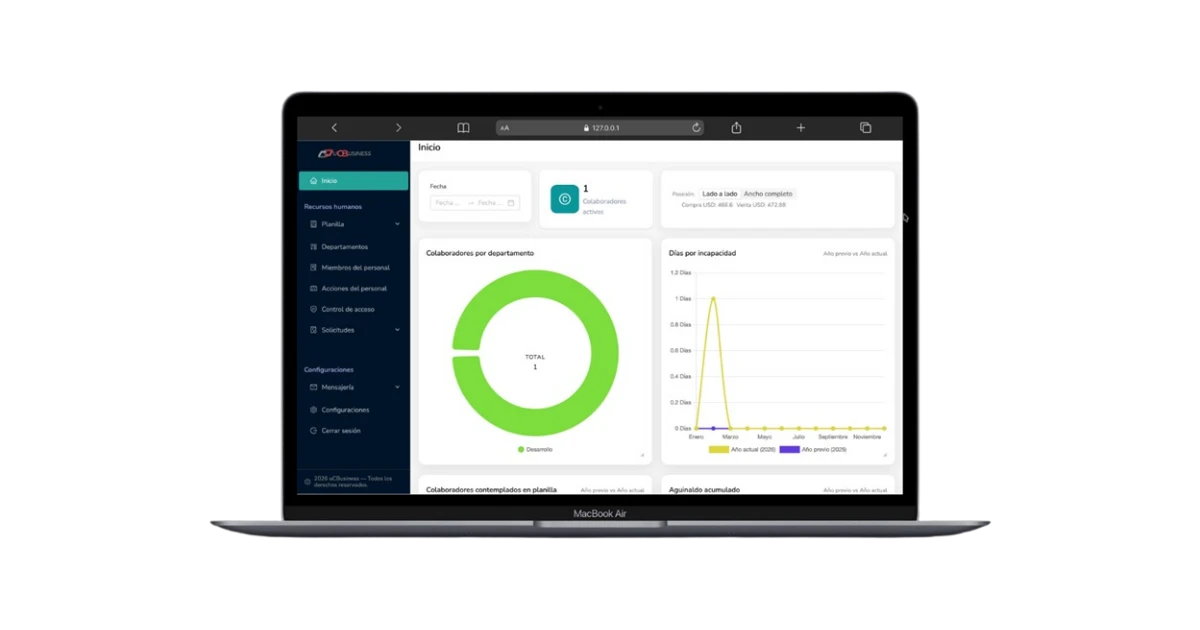
Task: Click the AA reader text size control
Action: 505,128
